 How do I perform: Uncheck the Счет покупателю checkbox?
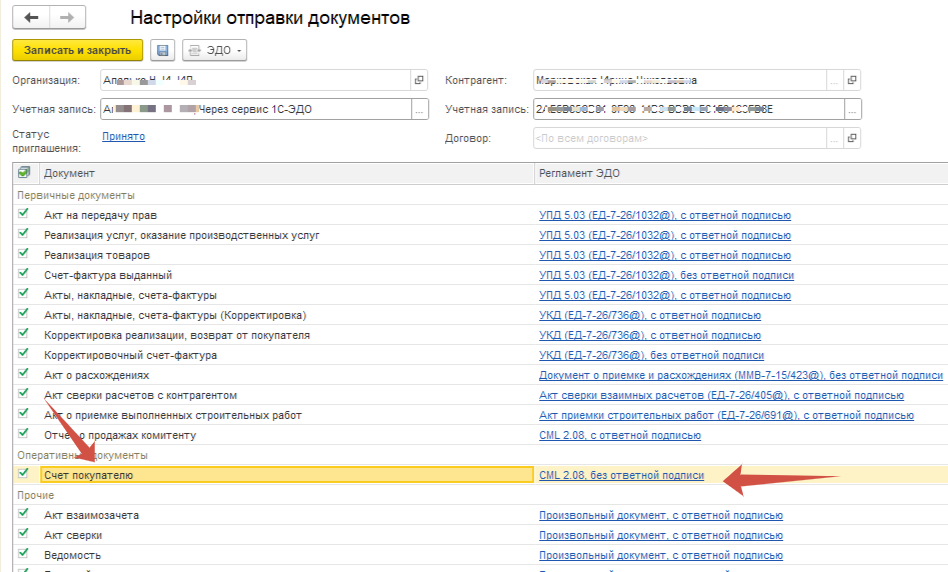24,474
